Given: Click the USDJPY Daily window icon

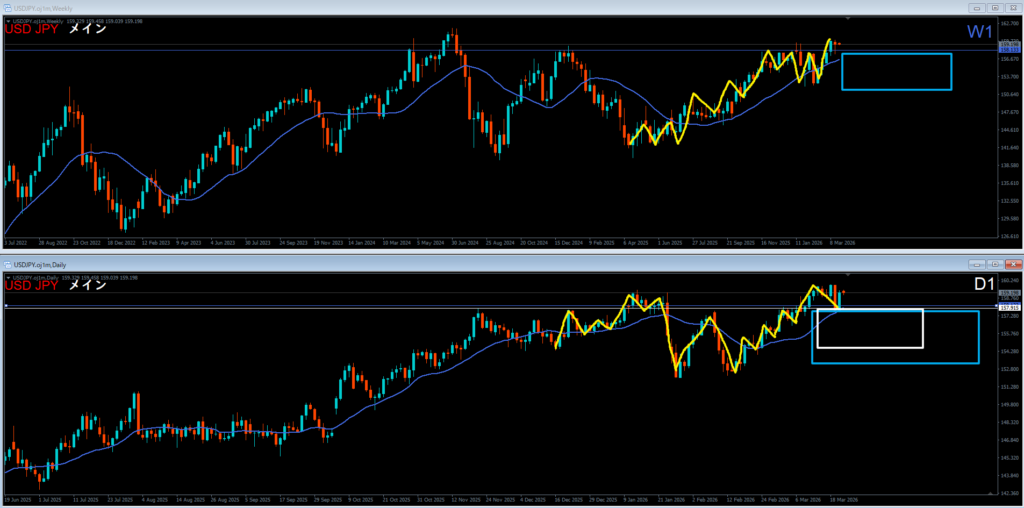Looking at the screenshot, I should (9, 264).
